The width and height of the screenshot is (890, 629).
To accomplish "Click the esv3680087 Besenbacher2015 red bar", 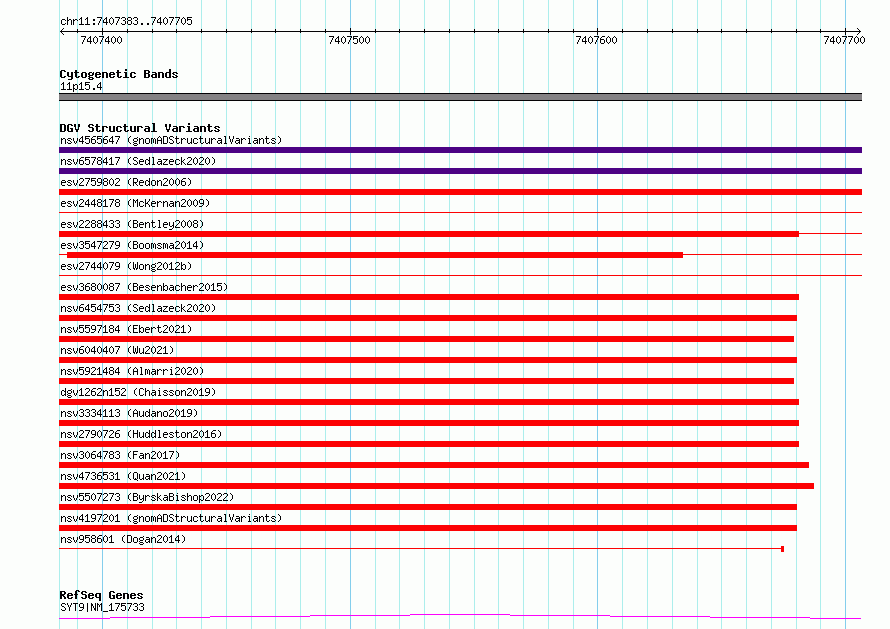I will (x=429, y=297).
